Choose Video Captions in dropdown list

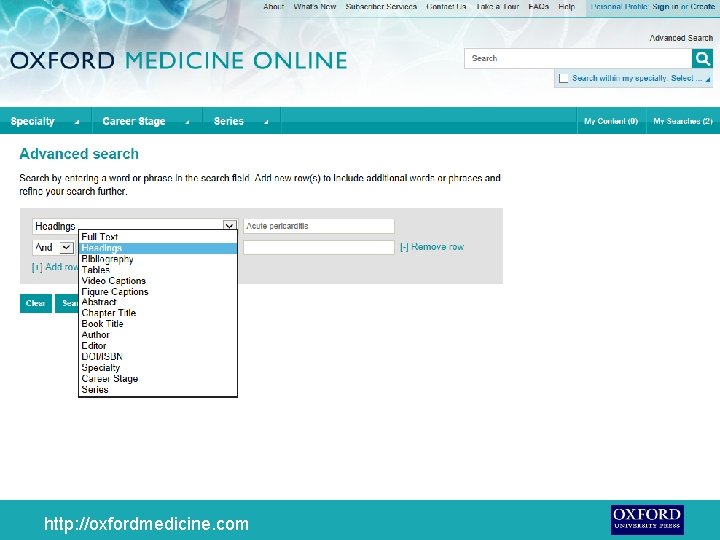(x=158, y=281)
